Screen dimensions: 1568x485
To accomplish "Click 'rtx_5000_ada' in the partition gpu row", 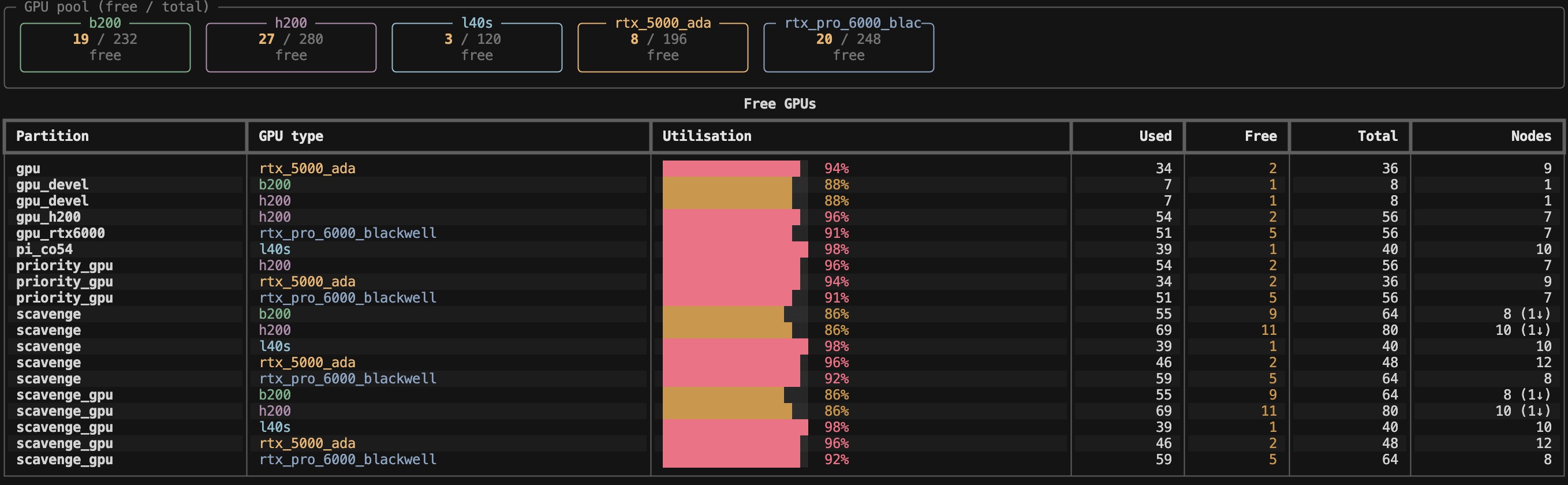I will (307, 169).
